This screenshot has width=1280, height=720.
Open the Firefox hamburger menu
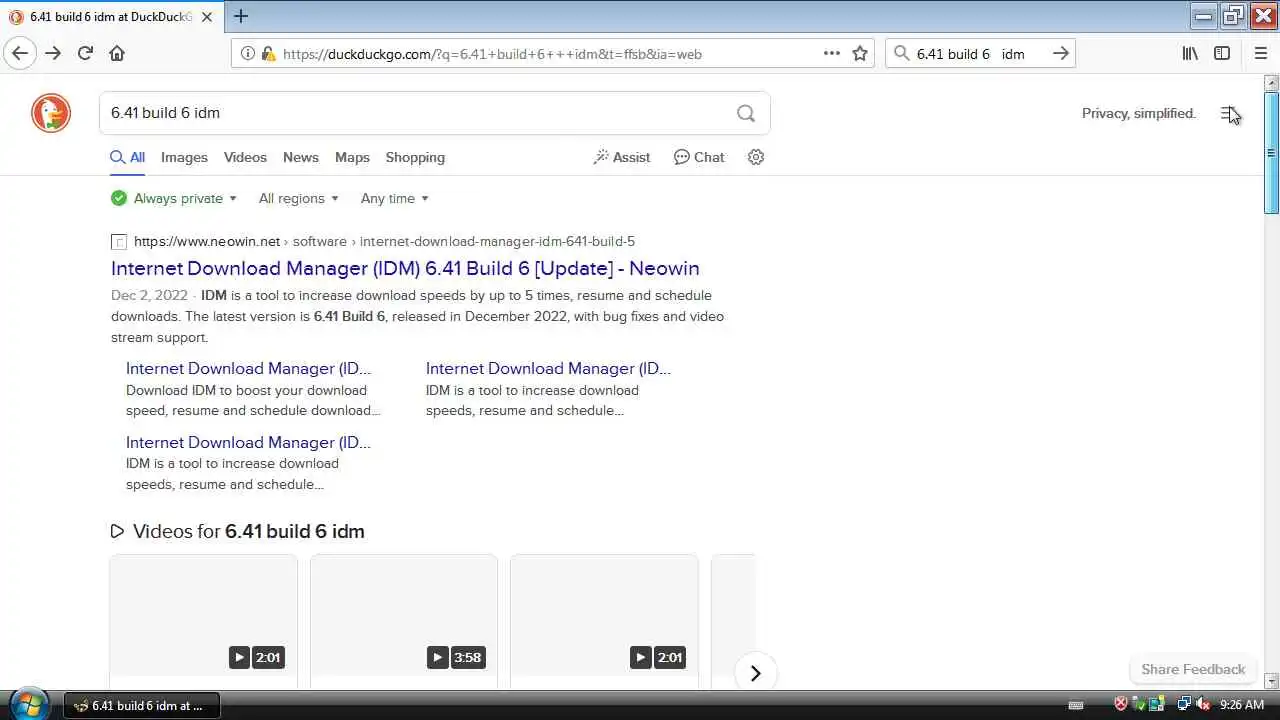(x=1260, y=53)
